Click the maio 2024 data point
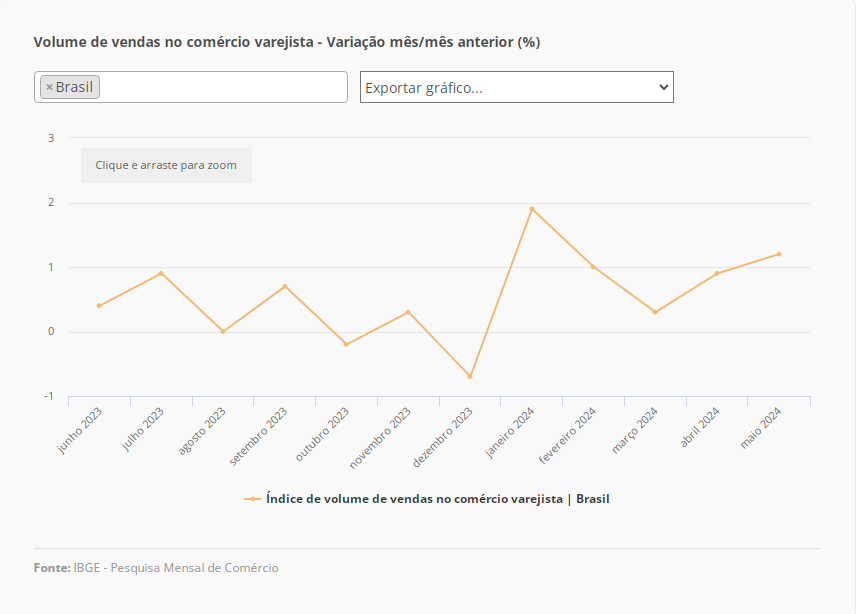This screenshot has height=614, width=856. pos(779,254)
